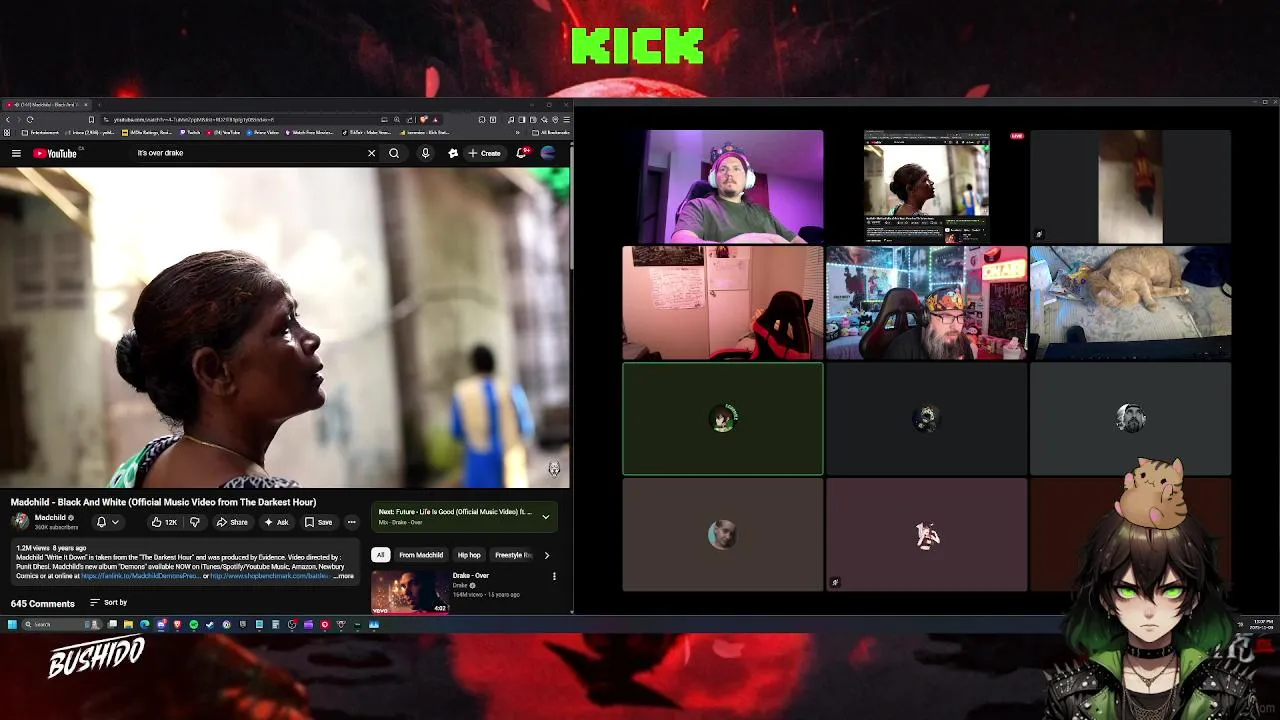1280x720 pixels.
Task: Click the YouTube page vertical scrollbar
Action: click(571, 205)
